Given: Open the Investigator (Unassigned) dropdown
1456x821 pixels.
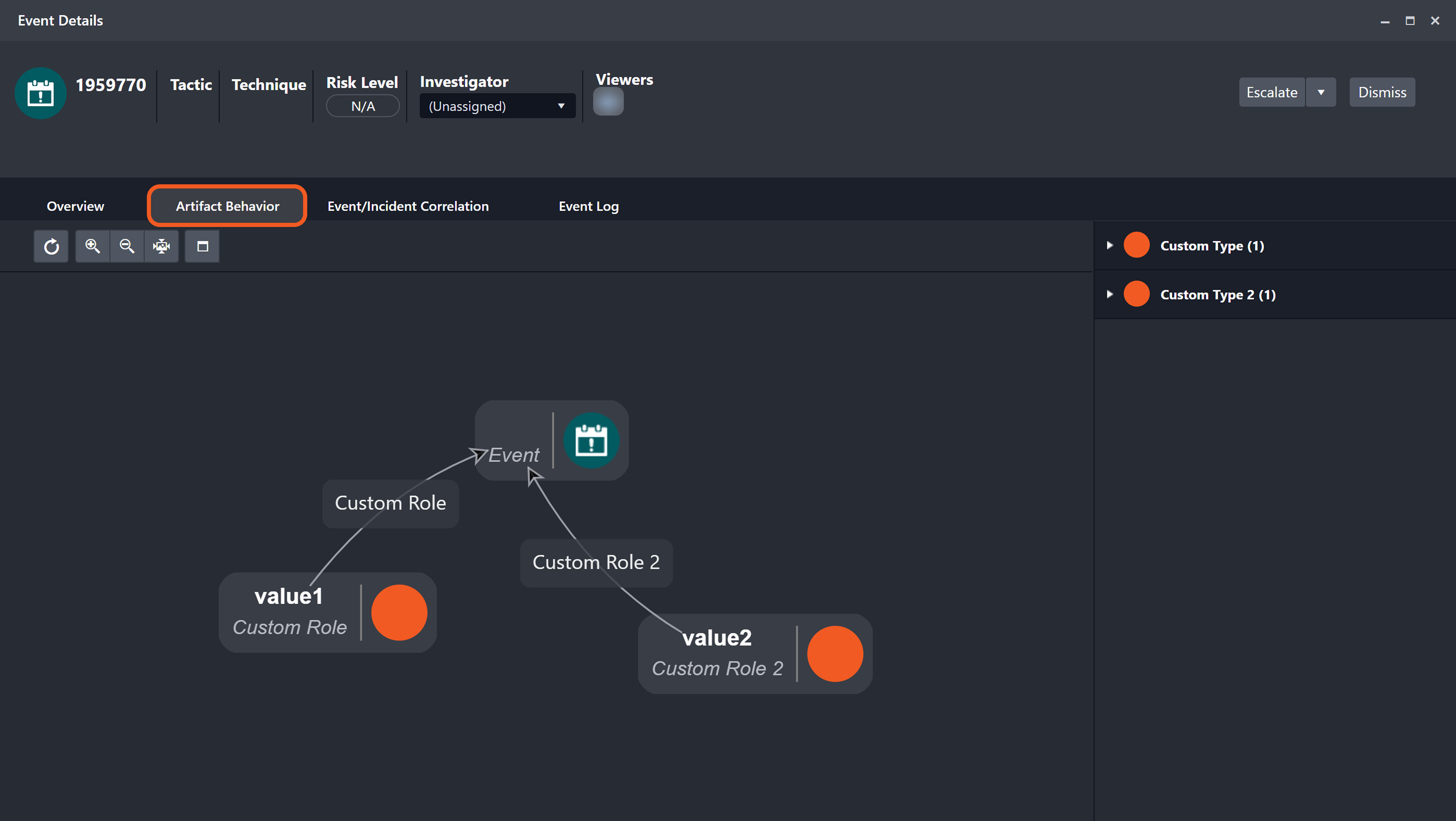Looking at the screenshot, I should [497, 106].
